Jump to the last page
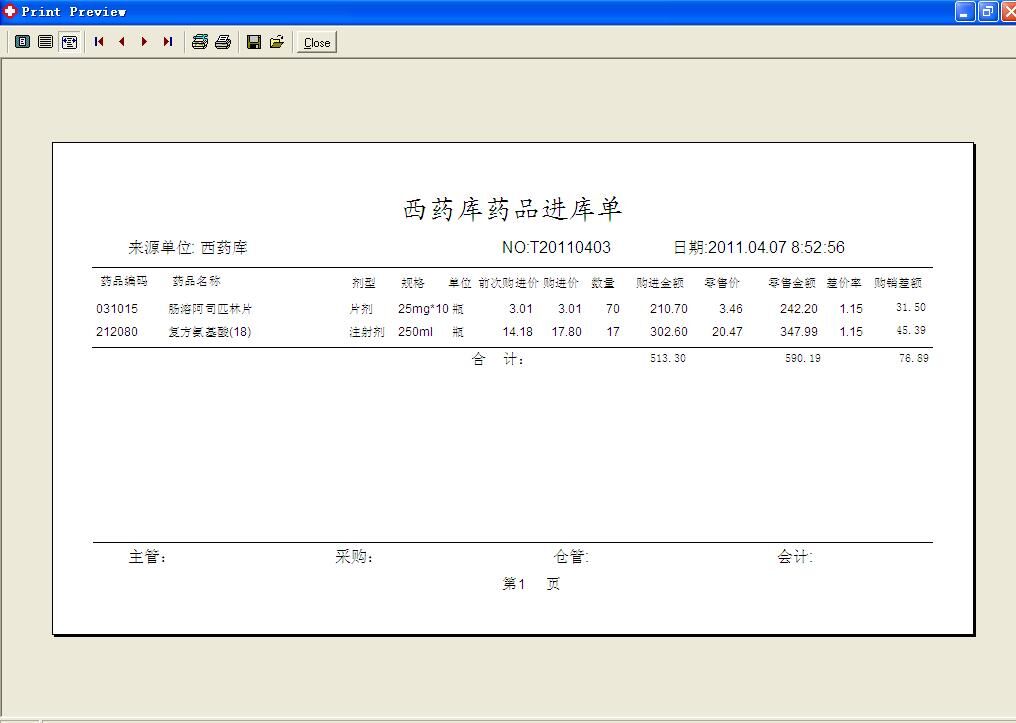The width and height of the screenshot is (1016, 723). tap(168, 42)
